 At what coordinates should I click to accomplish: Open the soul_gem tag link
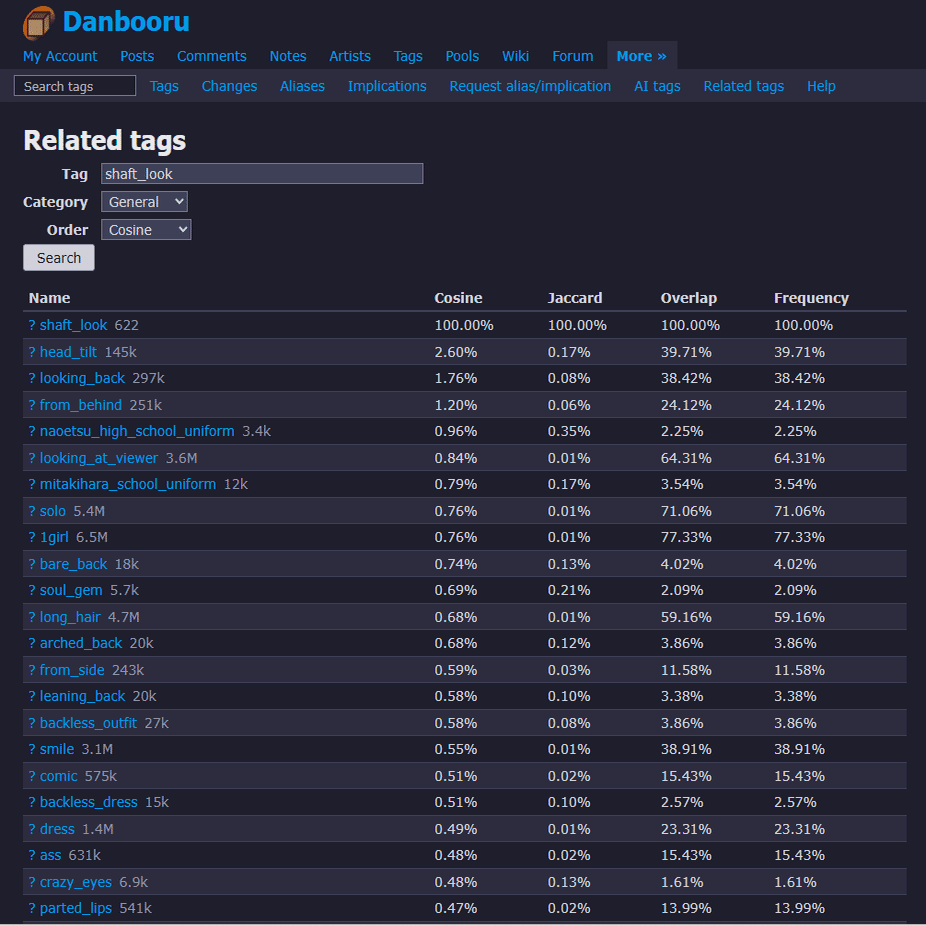[71, 590]
